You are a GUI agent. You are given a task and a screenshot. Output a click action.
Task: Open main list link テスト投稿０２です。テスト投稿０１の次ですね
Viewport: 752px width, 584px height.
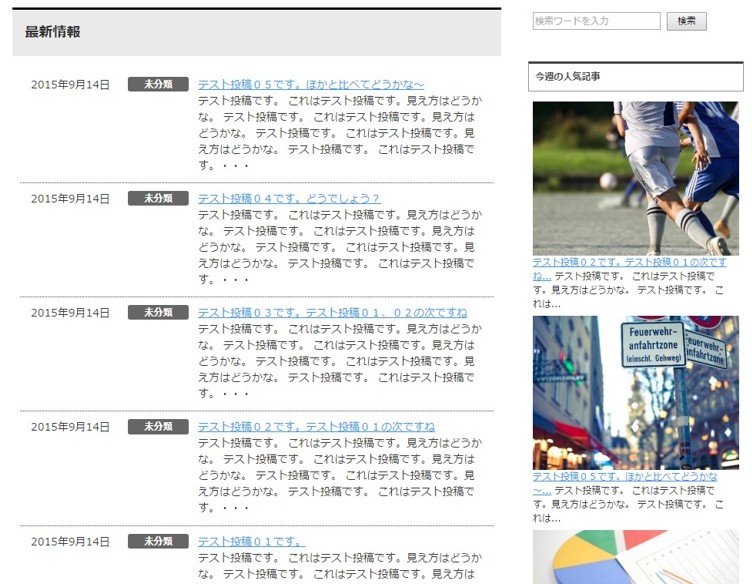(x=317, y=427)
